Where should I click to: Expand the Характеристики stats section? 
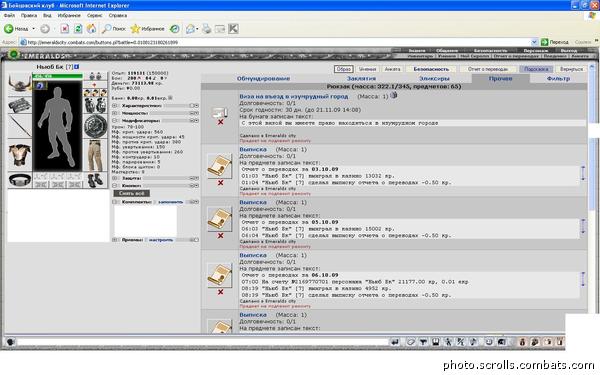[x=115, y=106]
